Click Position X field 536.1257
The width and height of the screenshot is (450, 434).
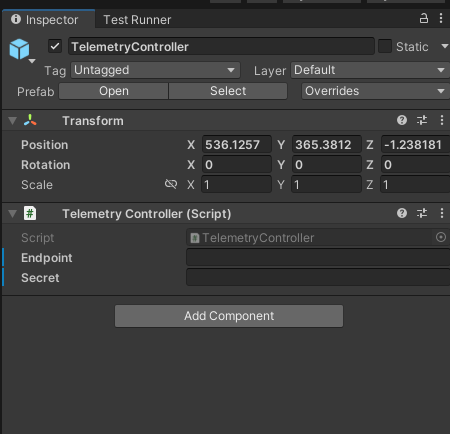tap(237, 145)
